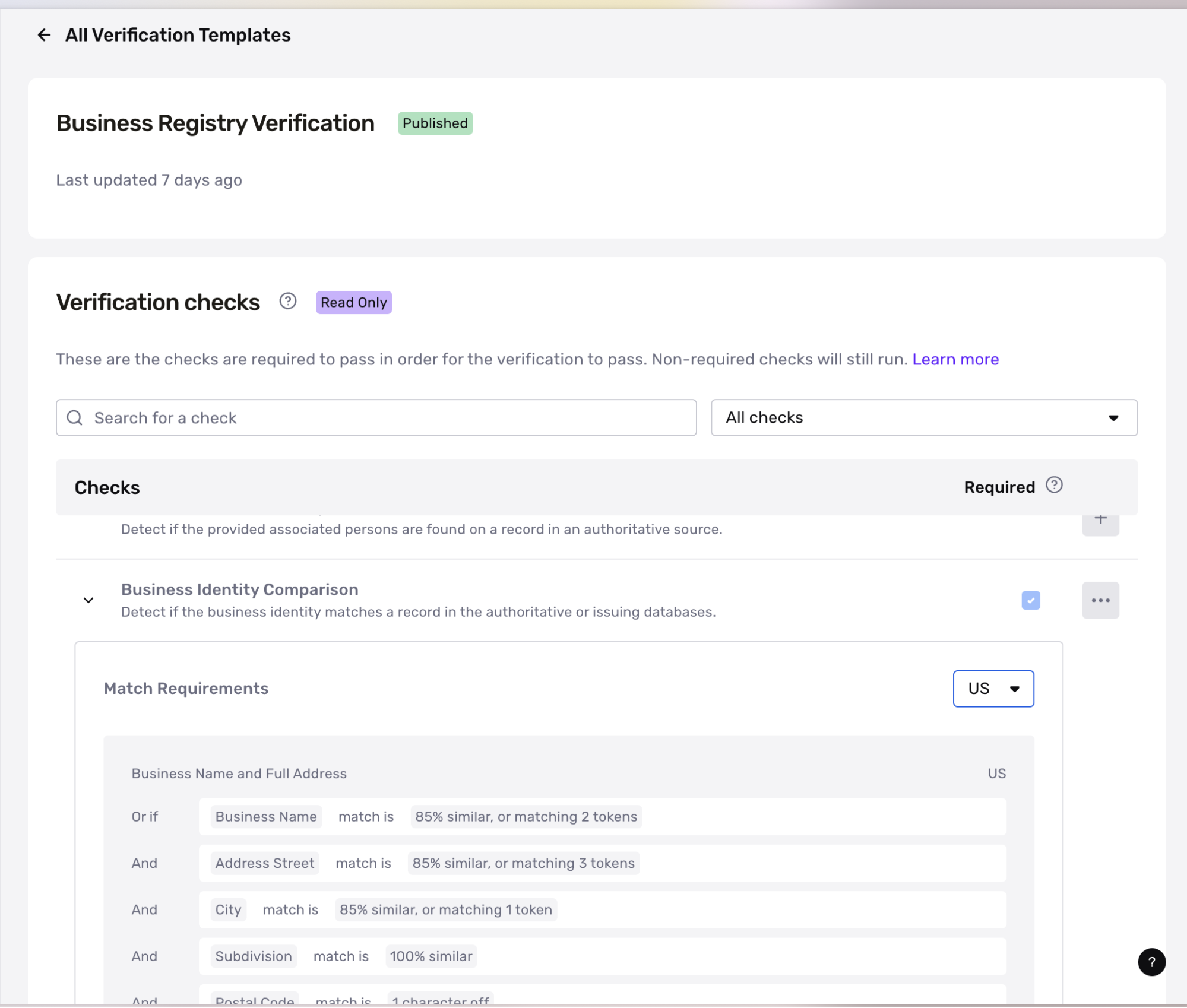This screenshot has height=1008, width=1187.
Task: Click the Match Requirements heading
Action: point(186,689)
